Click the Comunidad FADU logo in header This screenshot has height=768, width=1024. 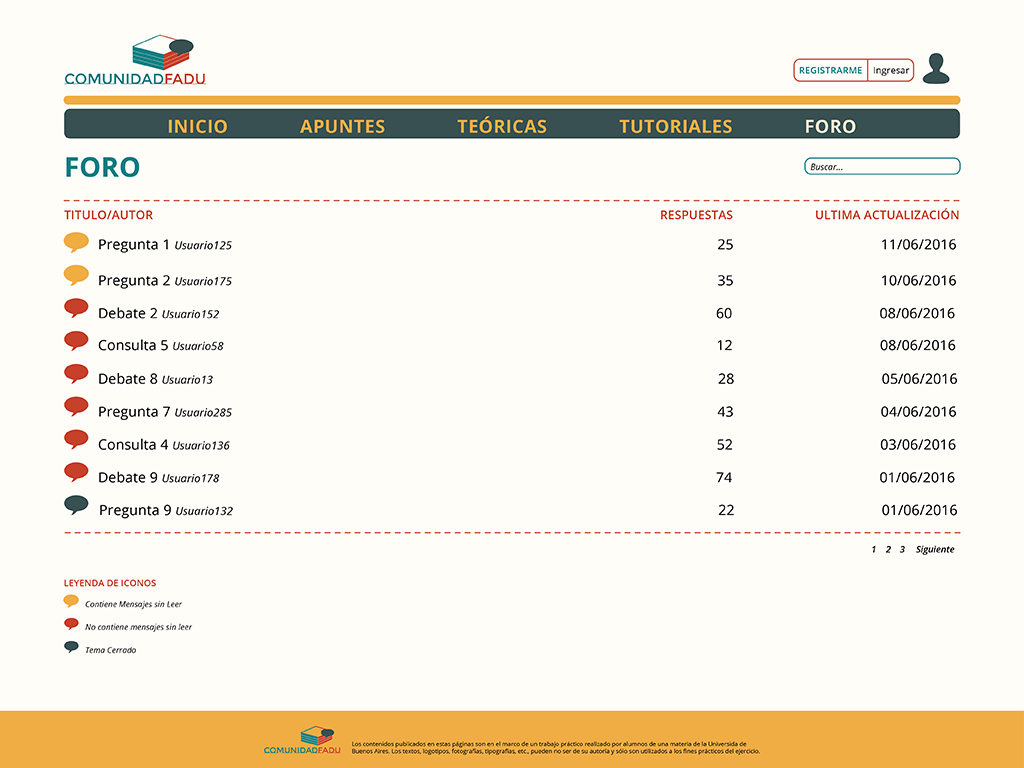pyautogui.click(x=135, y=62)
